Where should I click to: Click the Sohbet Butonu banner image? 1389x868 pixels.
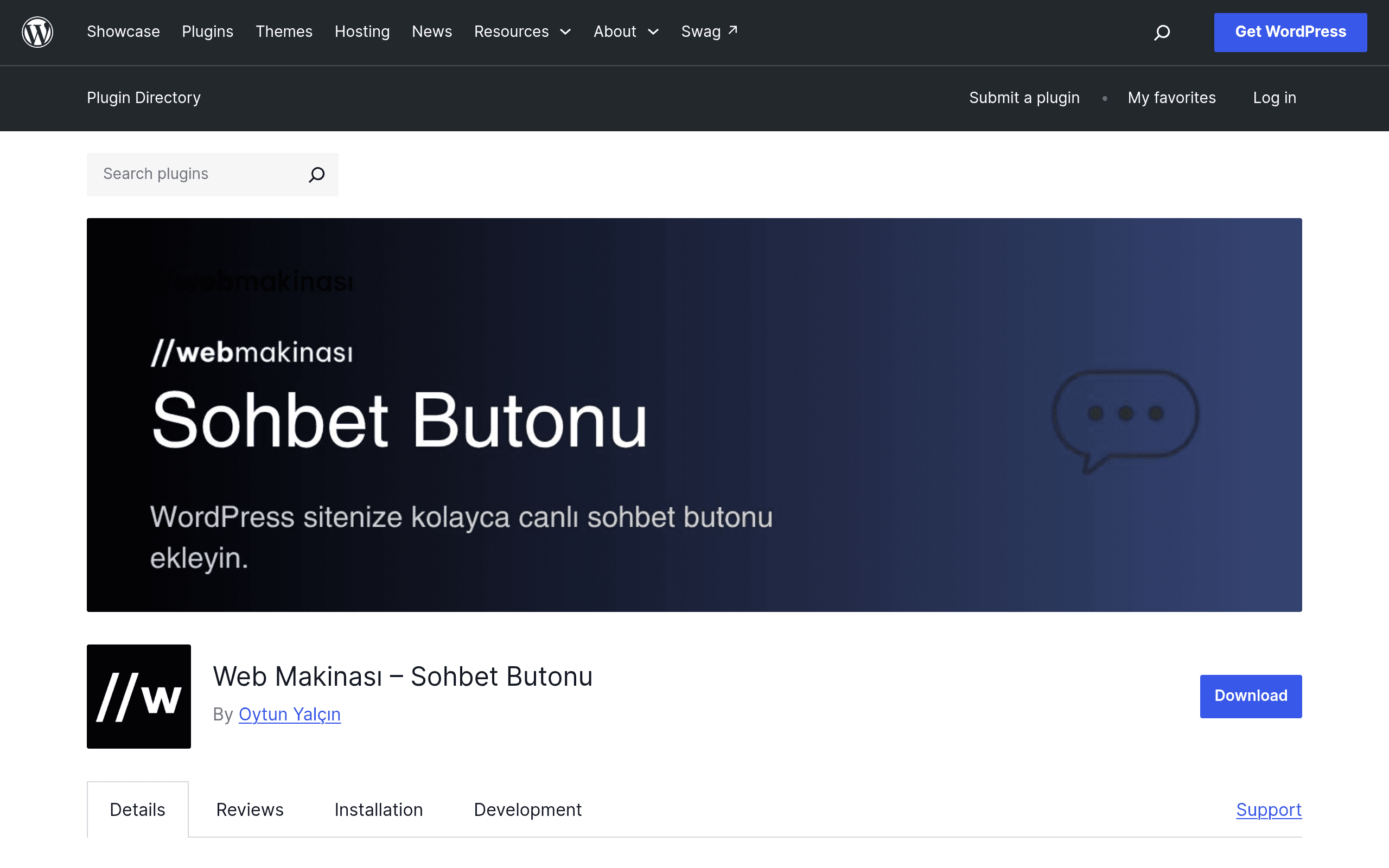(694, 414)
